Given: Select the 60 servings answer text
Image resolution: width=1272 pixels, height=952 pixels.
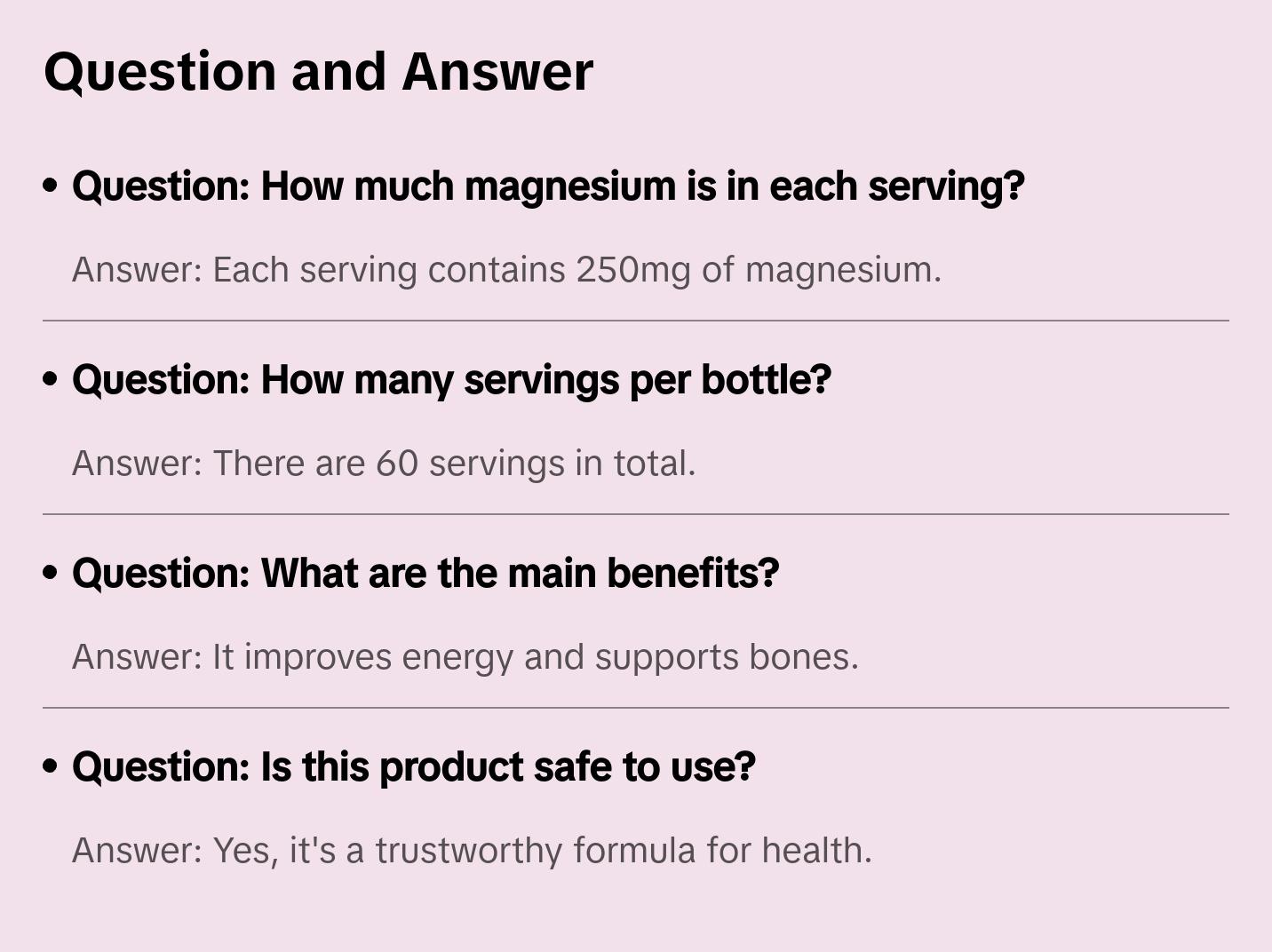Looking at the screenshot, I should pyautogui.click(x=384, y=464).
